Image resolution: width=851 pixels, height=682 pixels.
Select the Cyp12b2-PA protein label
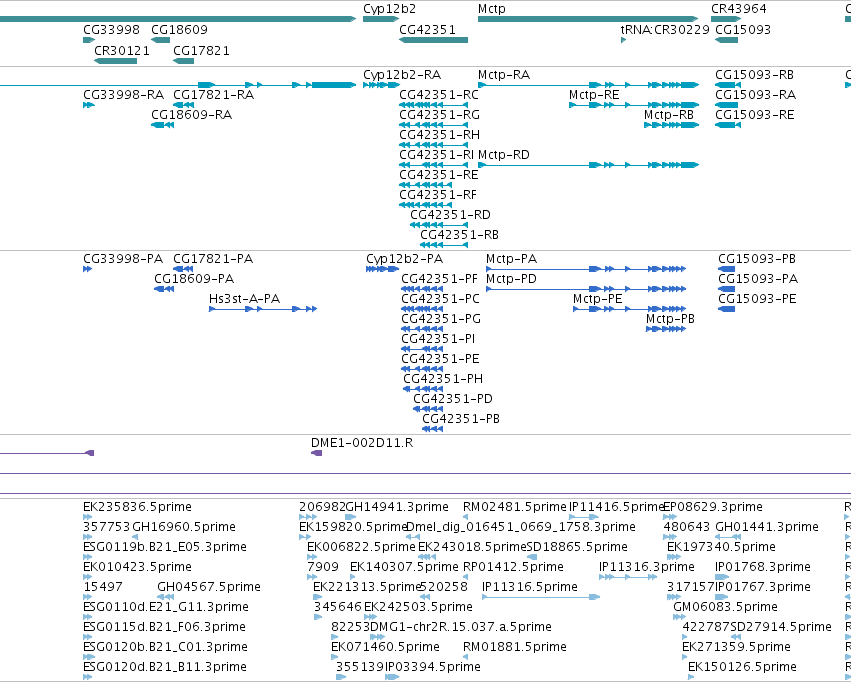pyautogui.click(x=405, y=259)
